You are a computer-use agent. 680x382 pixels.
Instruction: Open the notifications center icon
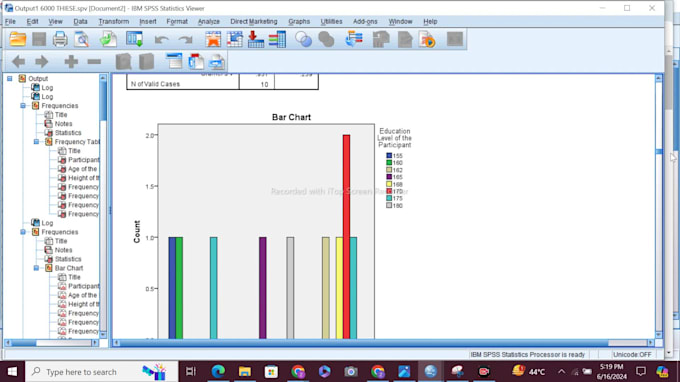pos(641,372)
